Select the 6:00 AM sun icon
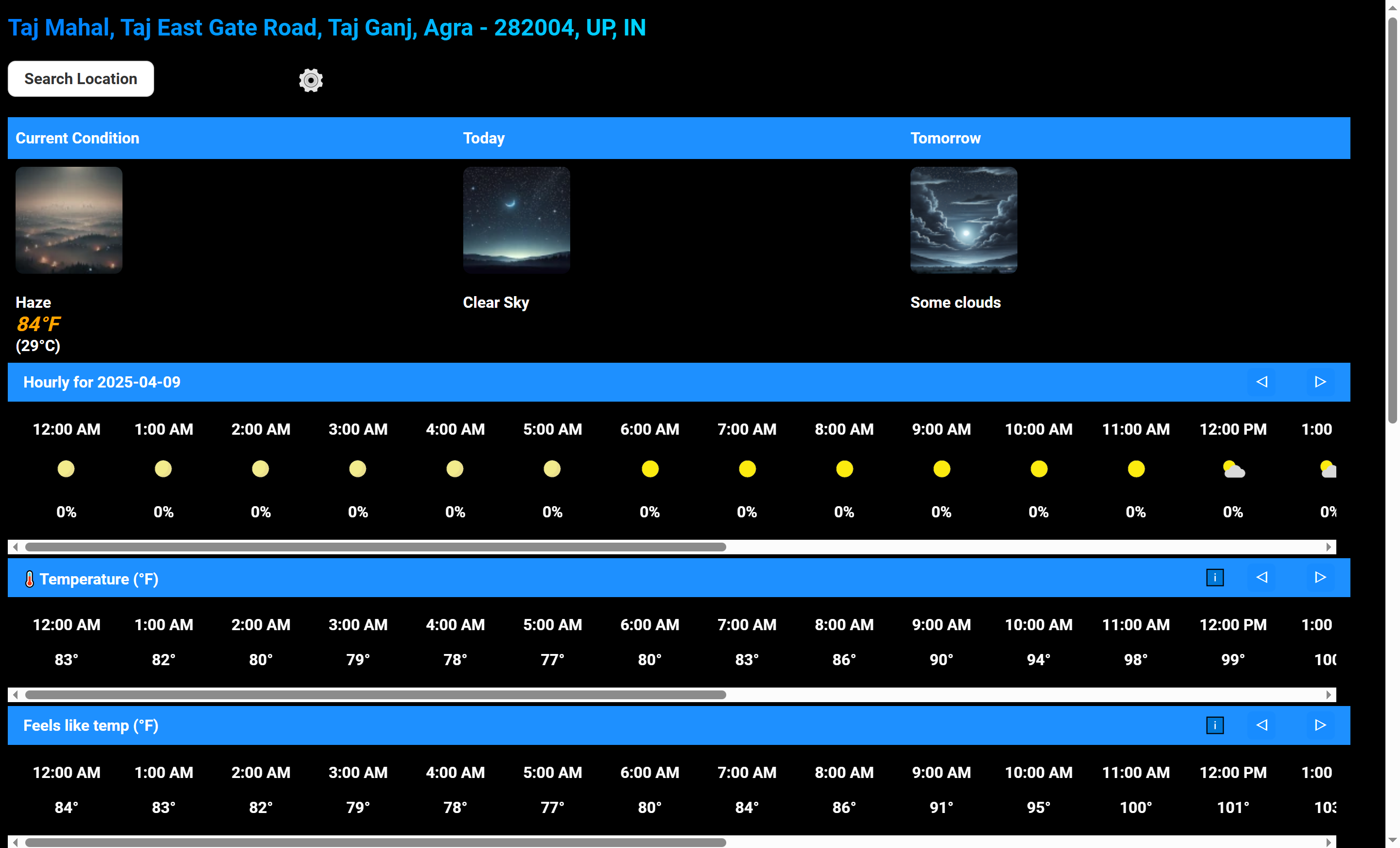Viewport: 1400px width, 848px height. (650, 469)
